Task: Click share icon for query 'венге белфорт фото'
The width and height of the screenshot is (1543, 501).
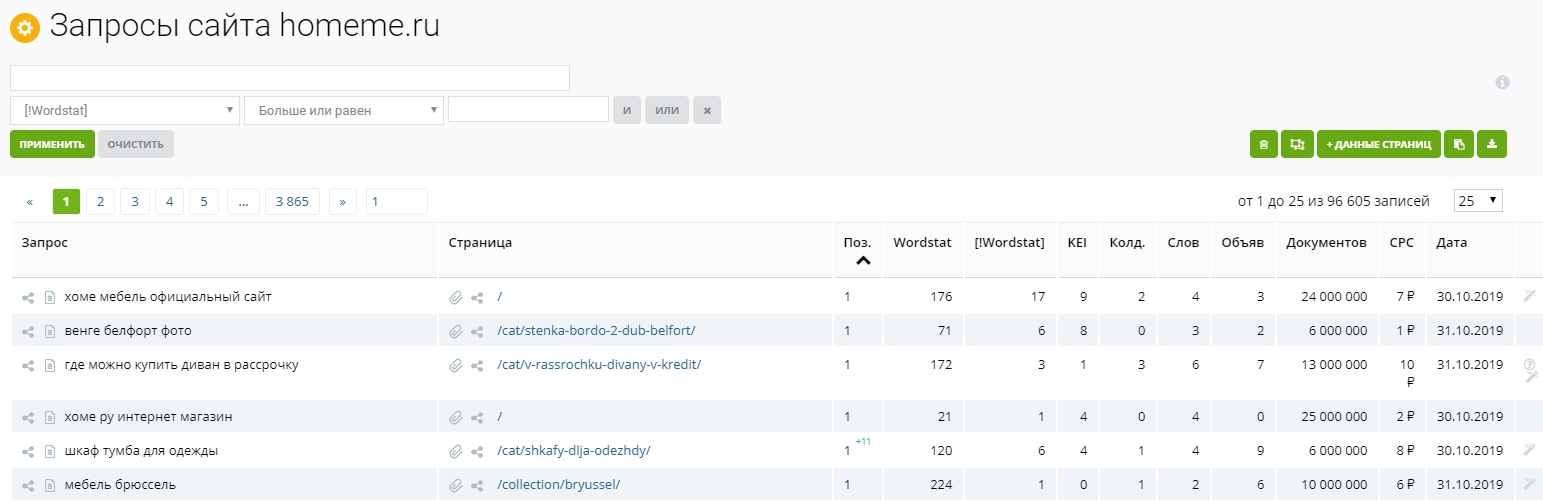Action: click(29, 331)
